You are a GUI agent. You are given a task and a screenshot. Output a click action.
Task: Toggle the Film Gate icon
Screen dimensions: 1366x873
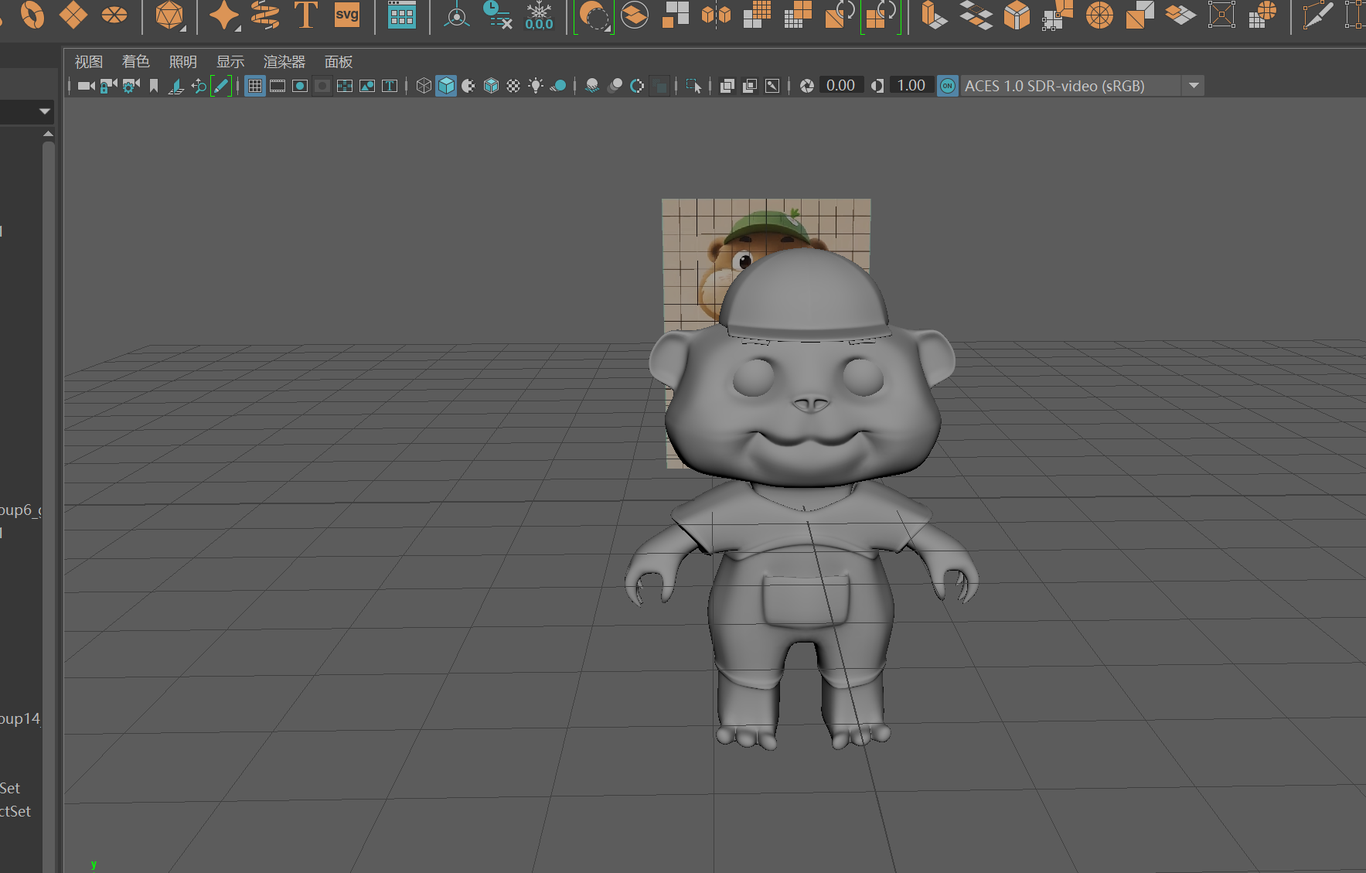[277, 86]
